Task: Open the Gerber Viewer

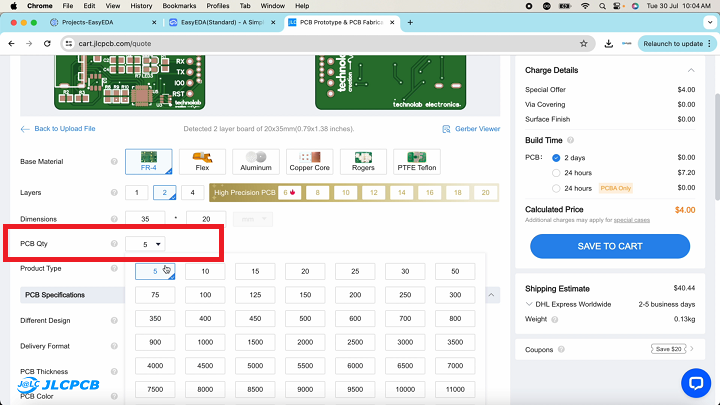Action: pos(471,129)
